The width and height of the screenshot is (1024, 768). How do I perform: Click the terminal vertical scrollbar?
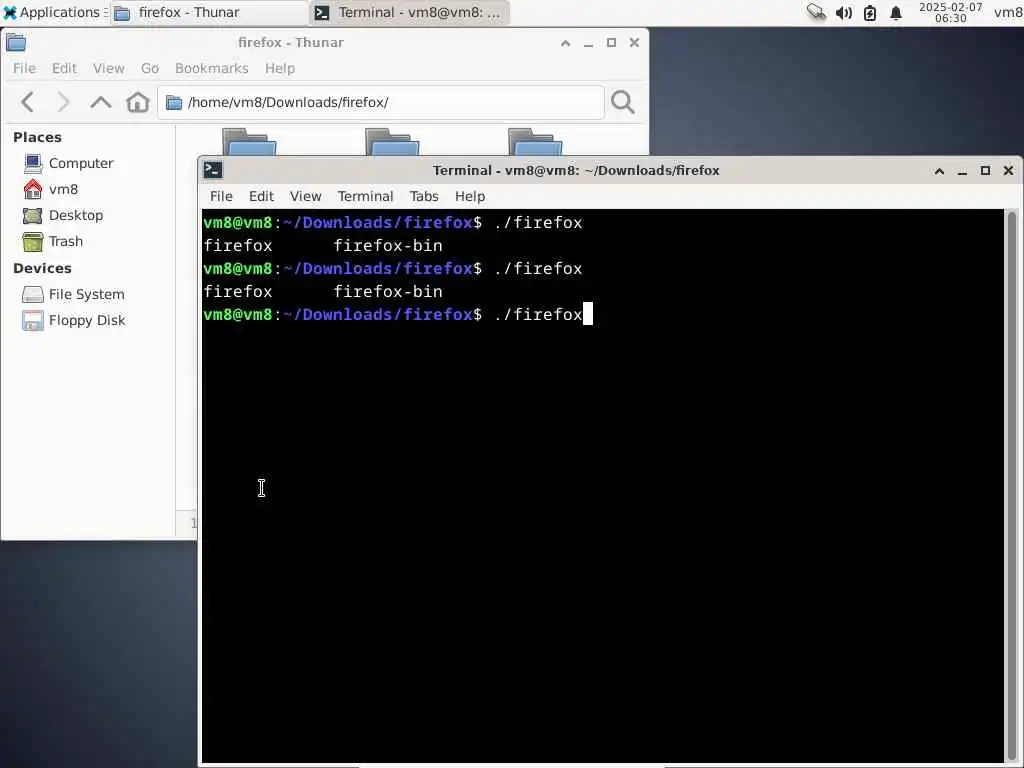coord(1012,485)
